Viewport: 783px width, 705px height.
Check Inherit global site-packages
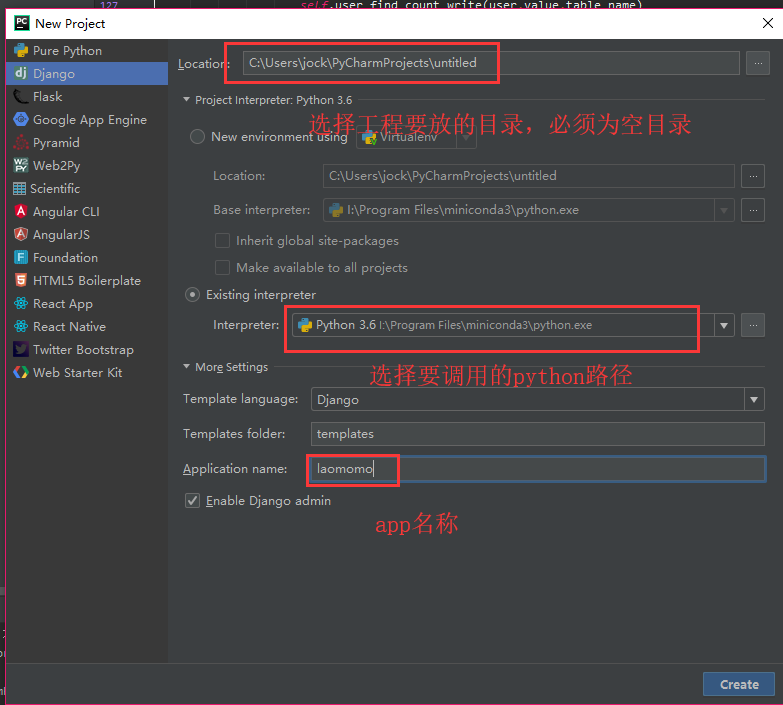pyautogui.click(x=222, y=241)
